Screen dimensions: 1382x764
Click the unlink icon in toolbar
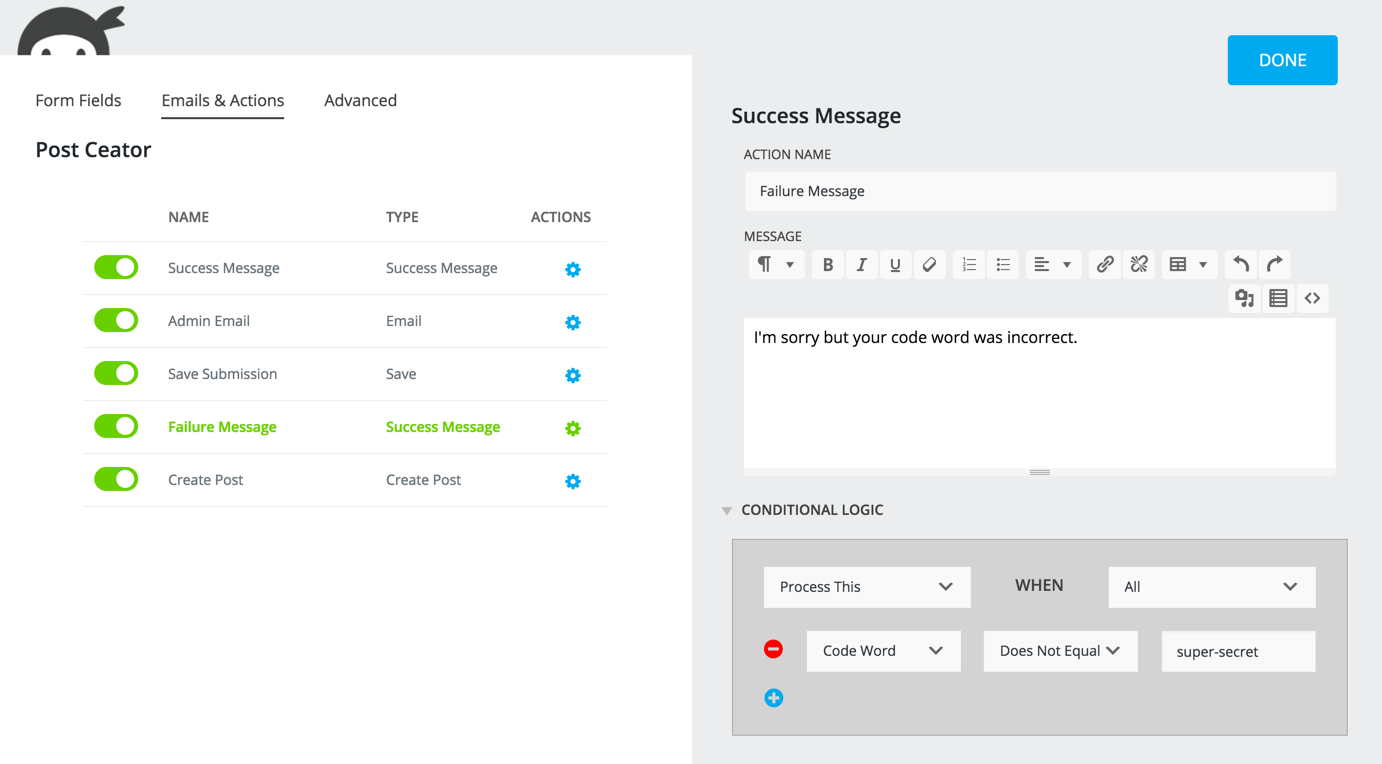pyautogui.click(x=1139, y=265)
